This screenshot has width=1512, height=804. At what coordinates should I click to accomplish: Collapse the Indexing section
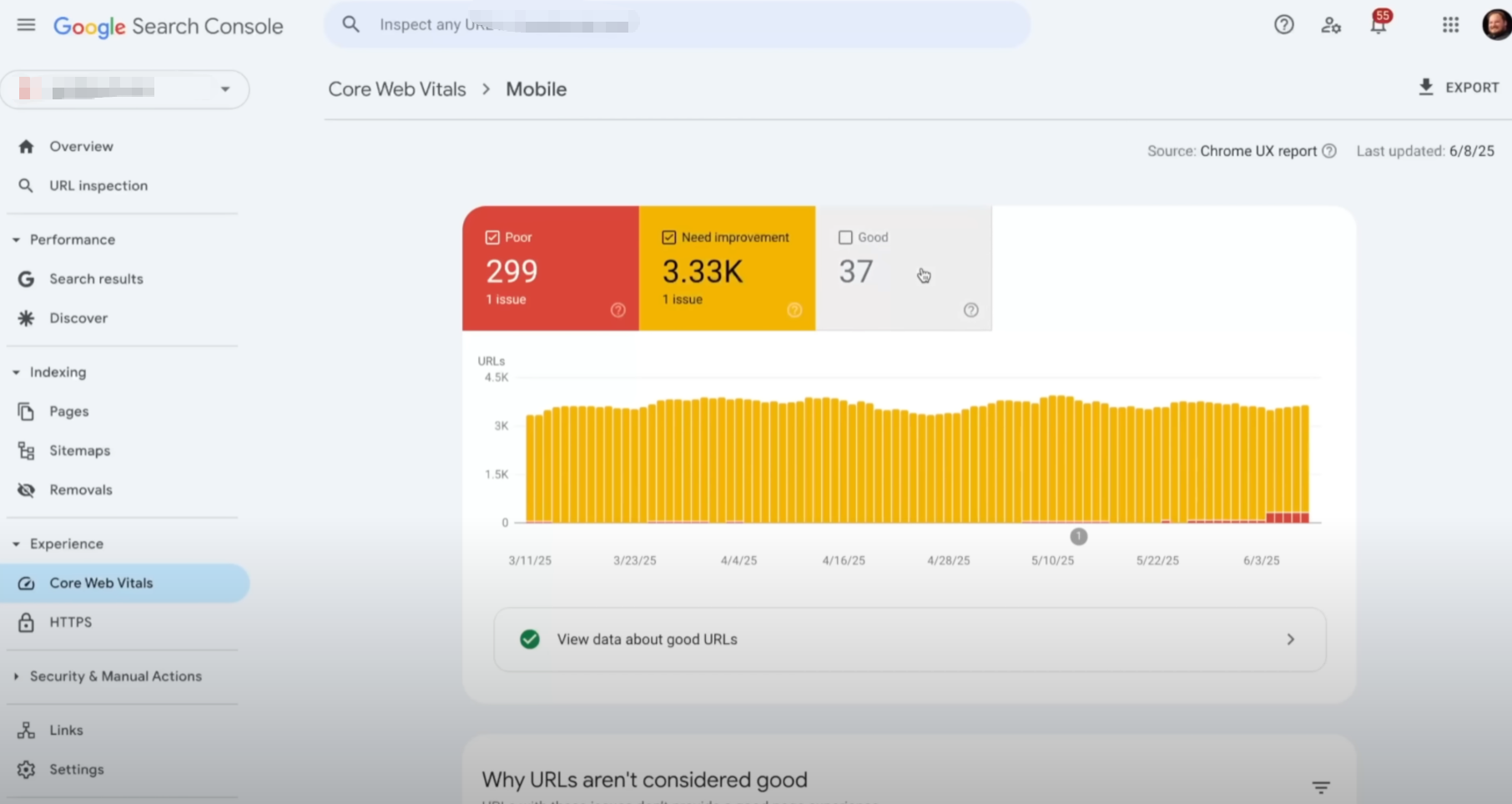point(16,372)
